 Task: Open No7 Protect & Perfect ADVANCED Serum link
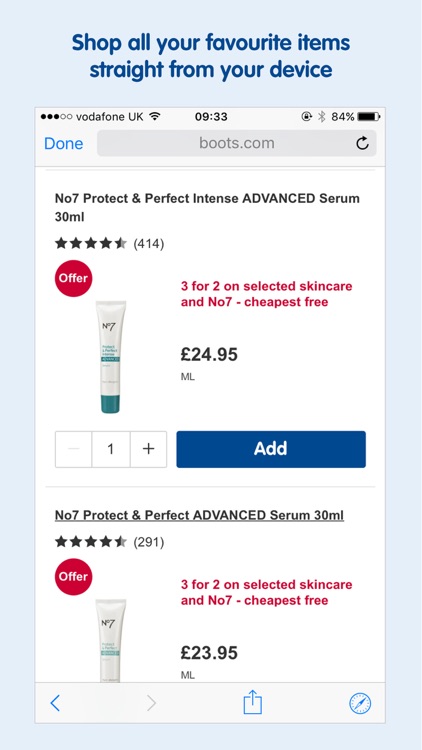click(200, 515)
